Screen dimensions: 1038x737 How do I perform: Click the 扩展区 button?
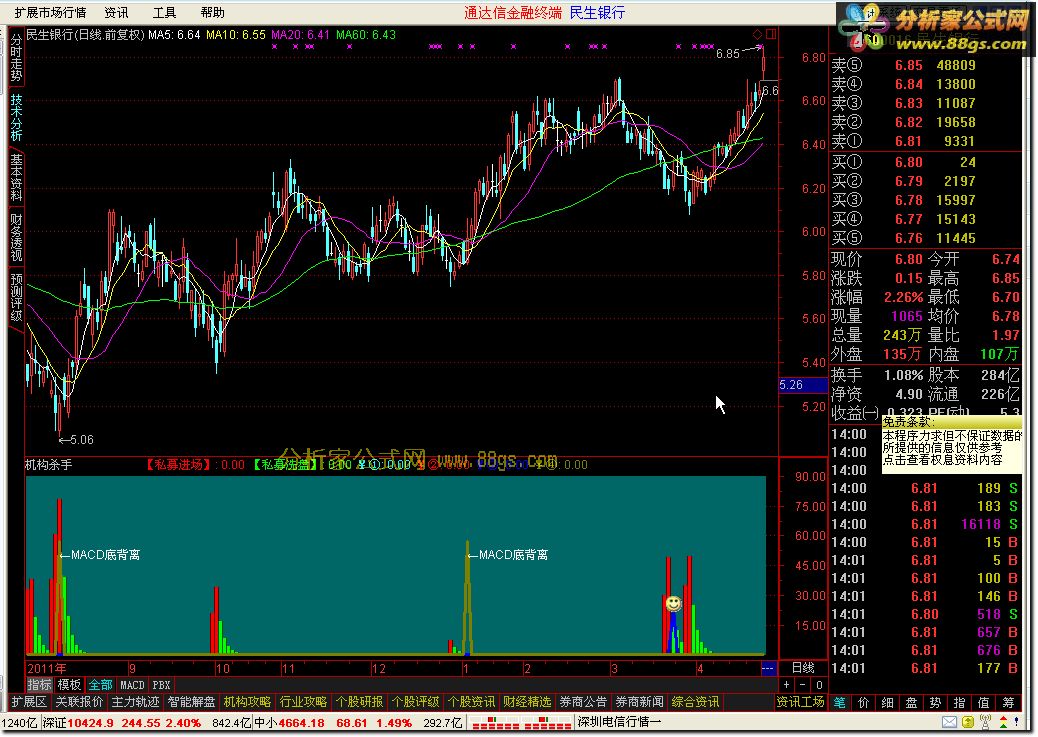(x=29, y=702)
